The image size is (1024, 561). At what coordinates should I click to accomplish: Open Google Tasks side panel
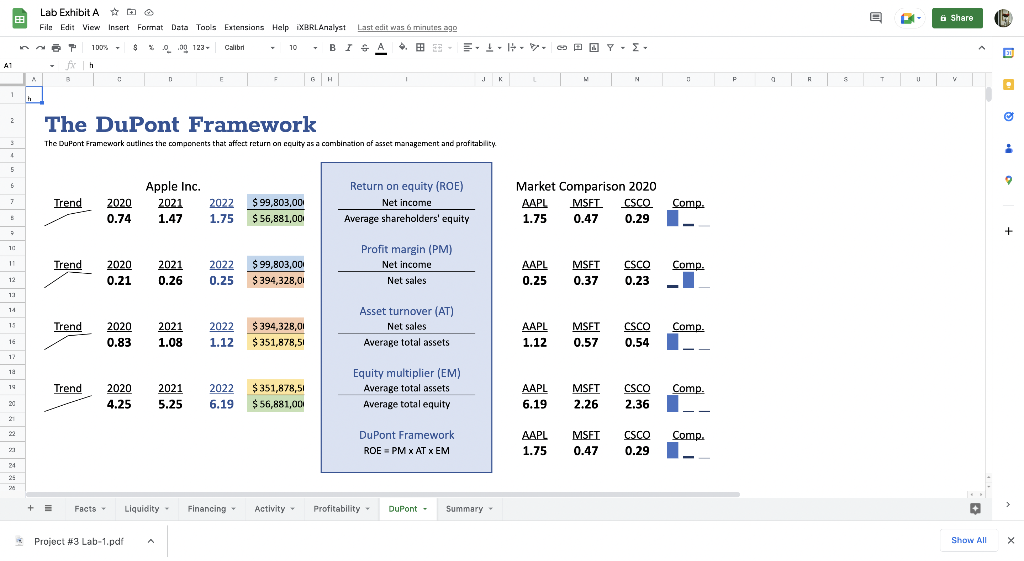point(1008,116)
